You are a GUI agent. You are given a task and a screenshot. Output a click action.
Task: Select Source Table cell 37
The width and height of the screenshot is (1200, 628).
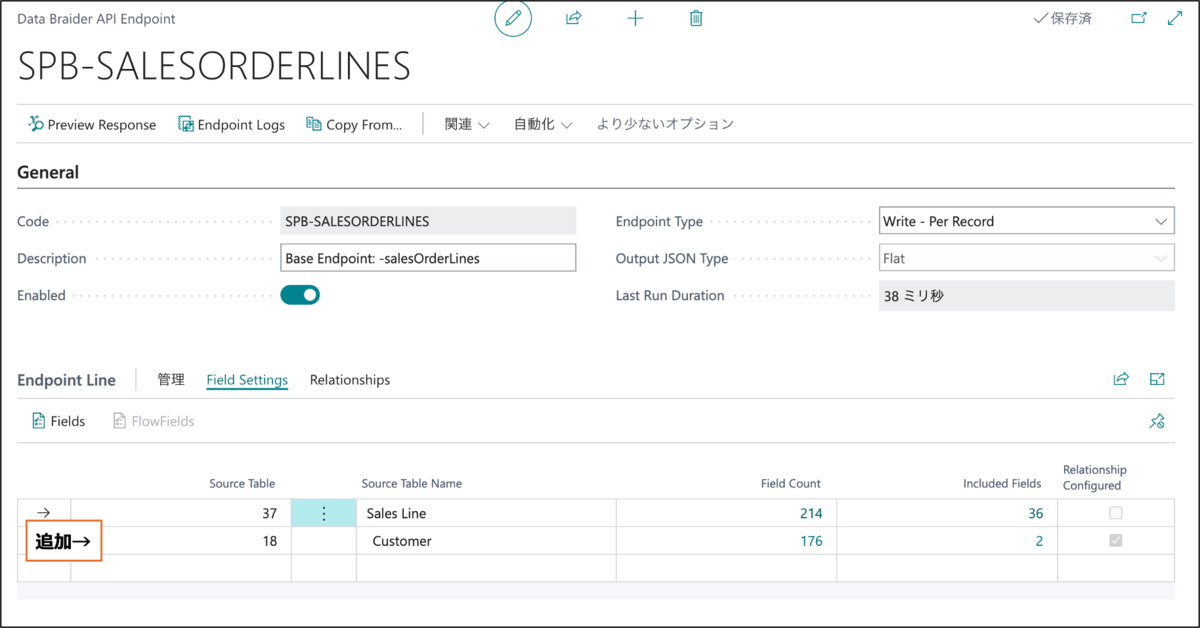pyautogui.click(x=181, y=513)
